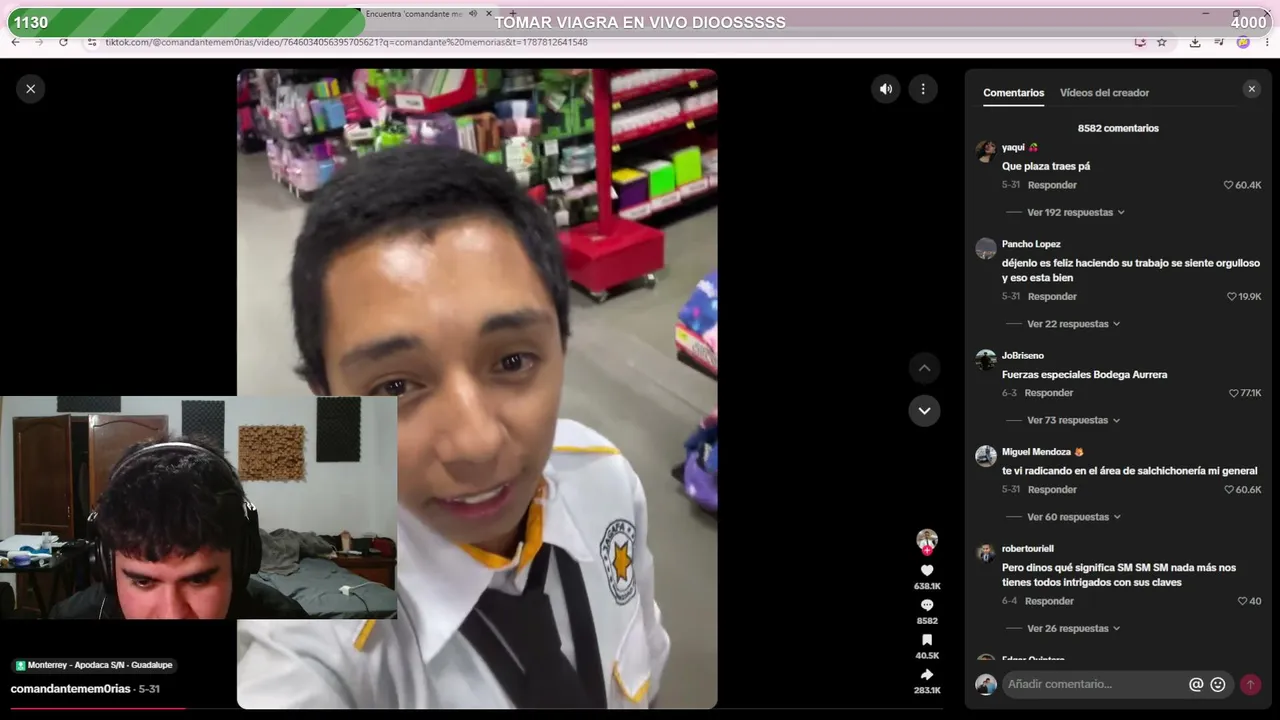Screen dimensions: 1280x720
Task: Expand Ver 22 respuestas
Action: (x=1073, y=325)
